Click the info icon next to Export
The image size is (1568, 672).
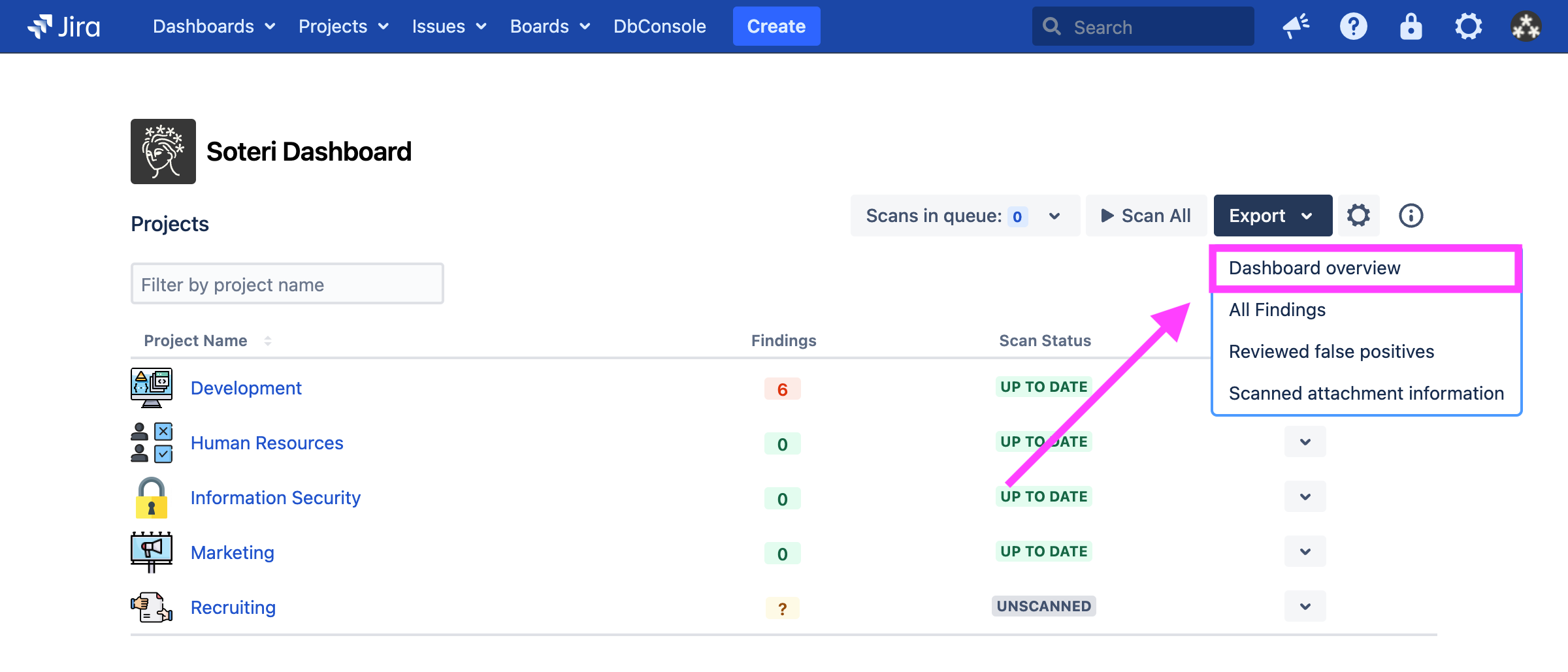[1410, 216]
